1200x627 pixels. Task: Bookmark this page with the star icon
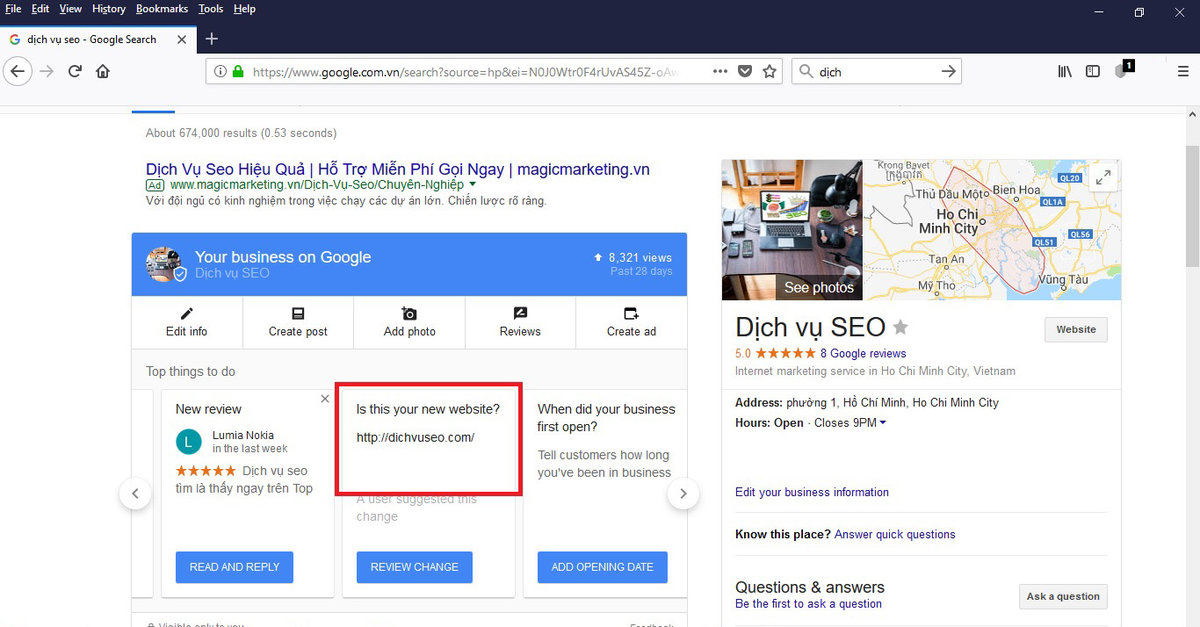pyautogui.click(x=769, y=71)
